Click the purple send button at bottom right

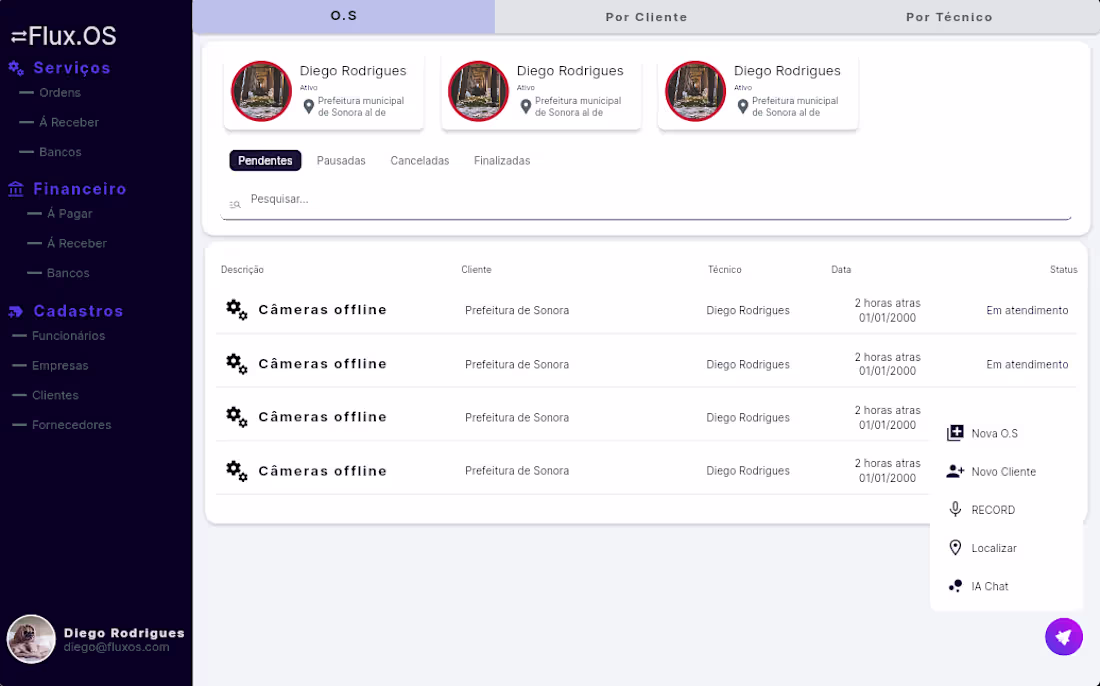1064,637
